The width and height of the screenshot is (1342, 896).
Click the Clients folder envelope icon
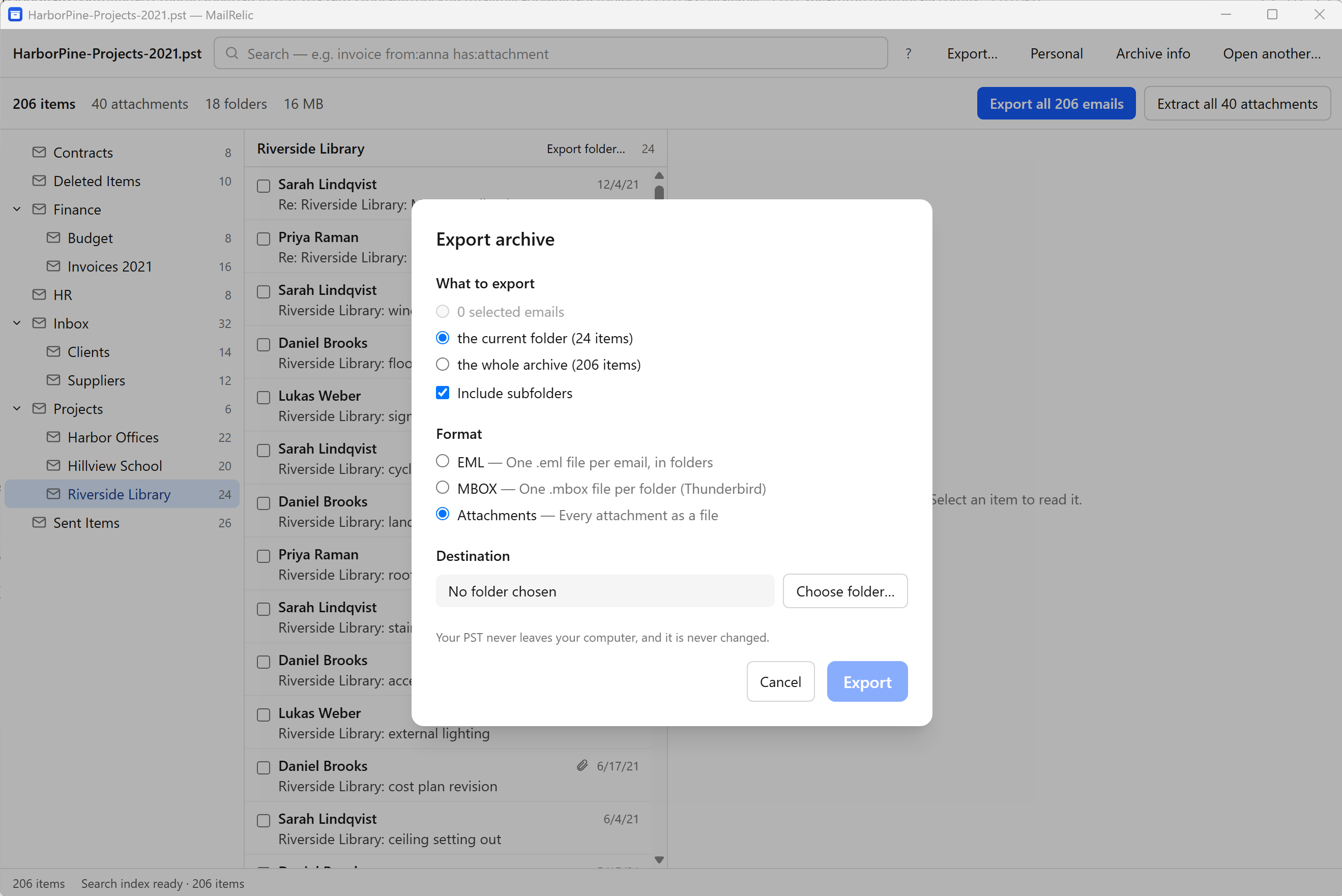pos(53,352)
